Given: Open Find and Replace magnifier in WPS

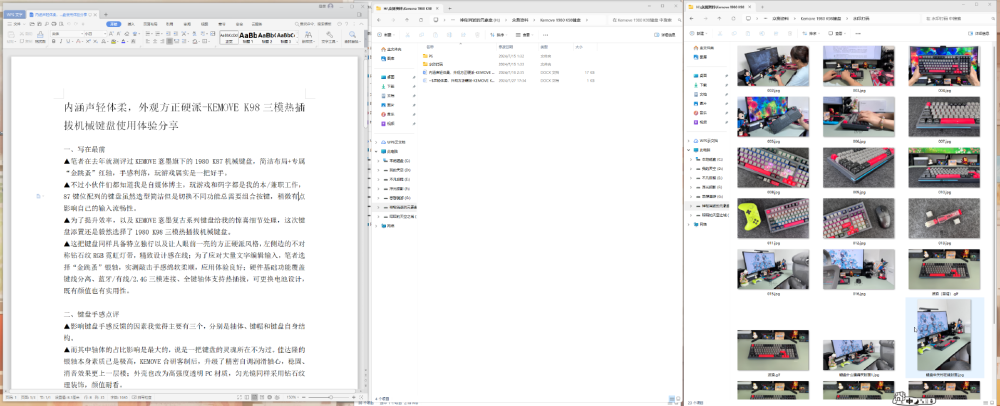Looking at the screenshot, I should point(352,34).
